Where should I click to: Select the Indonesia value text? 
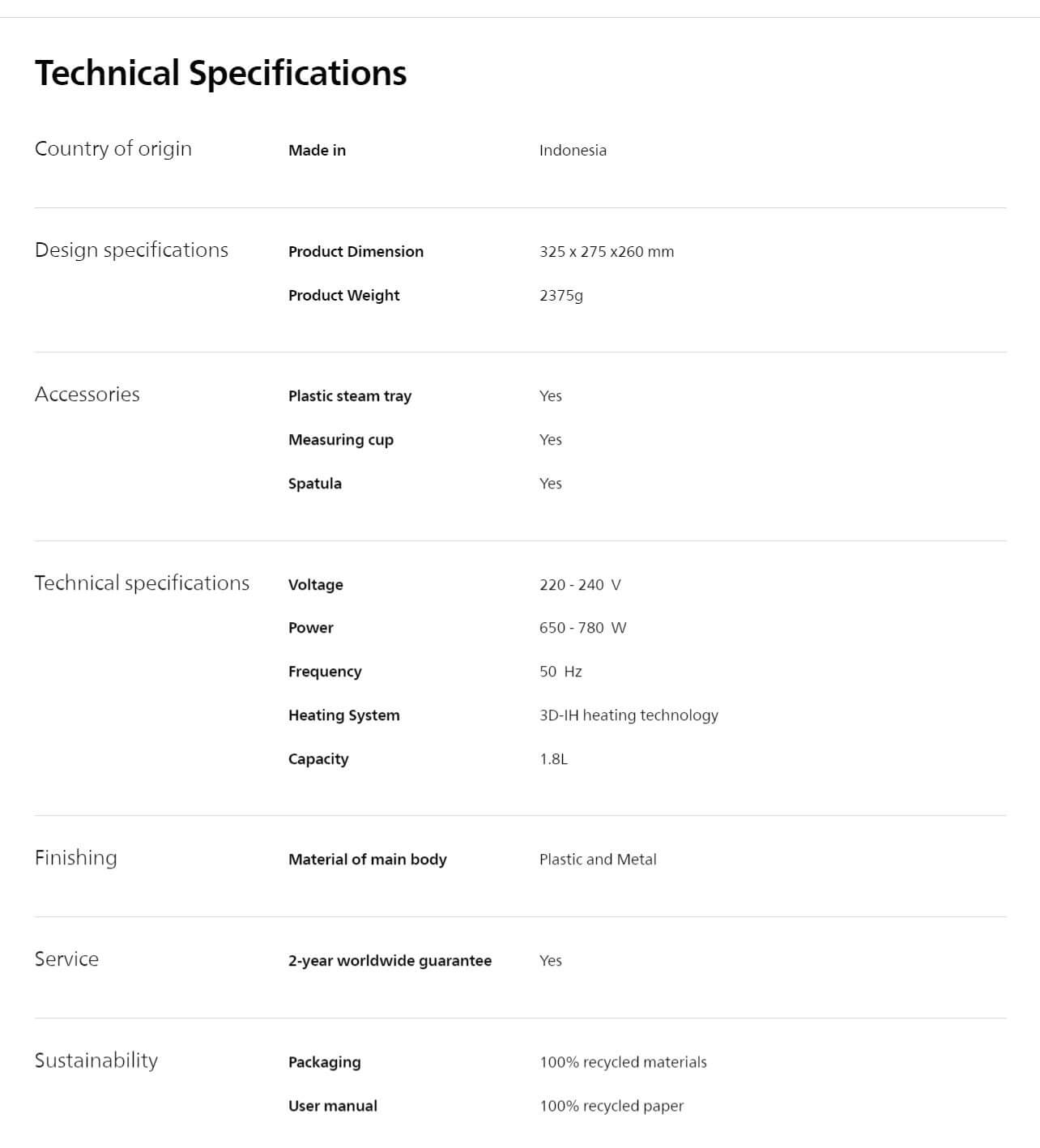[573, 151]
